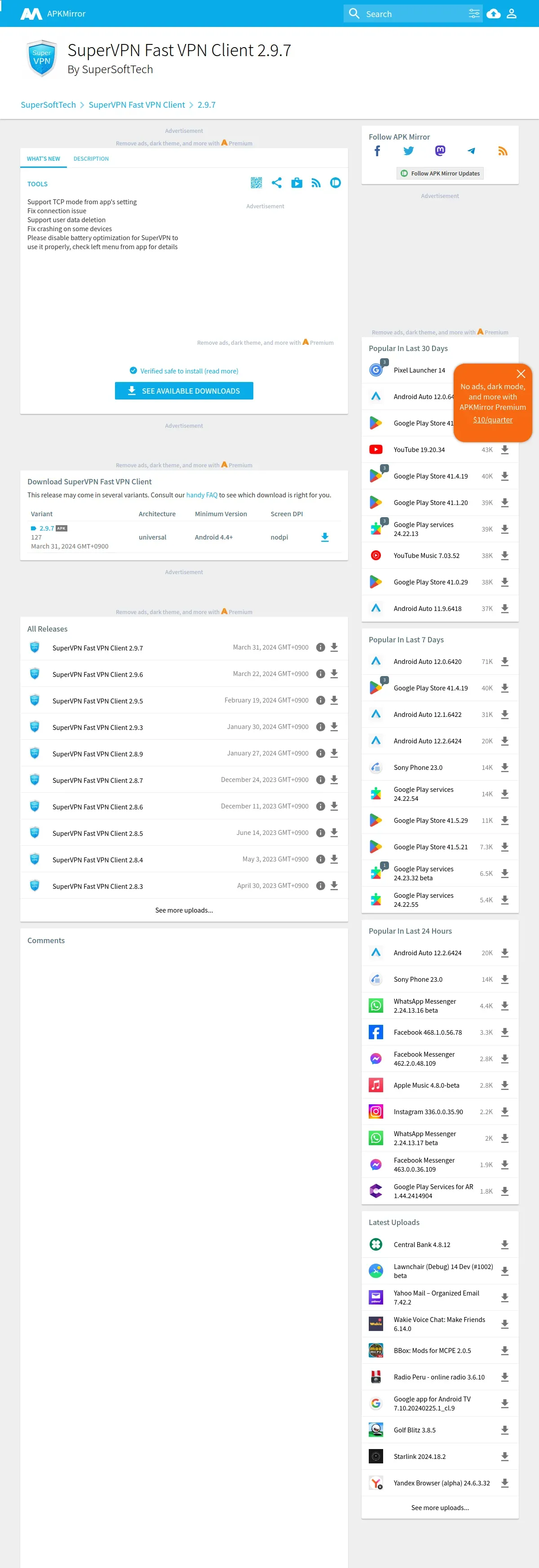Image resolution: width=539 pixels, height=1568 pixels.
Task: Download the 2.9.7 universal variant
Action: 325,537
